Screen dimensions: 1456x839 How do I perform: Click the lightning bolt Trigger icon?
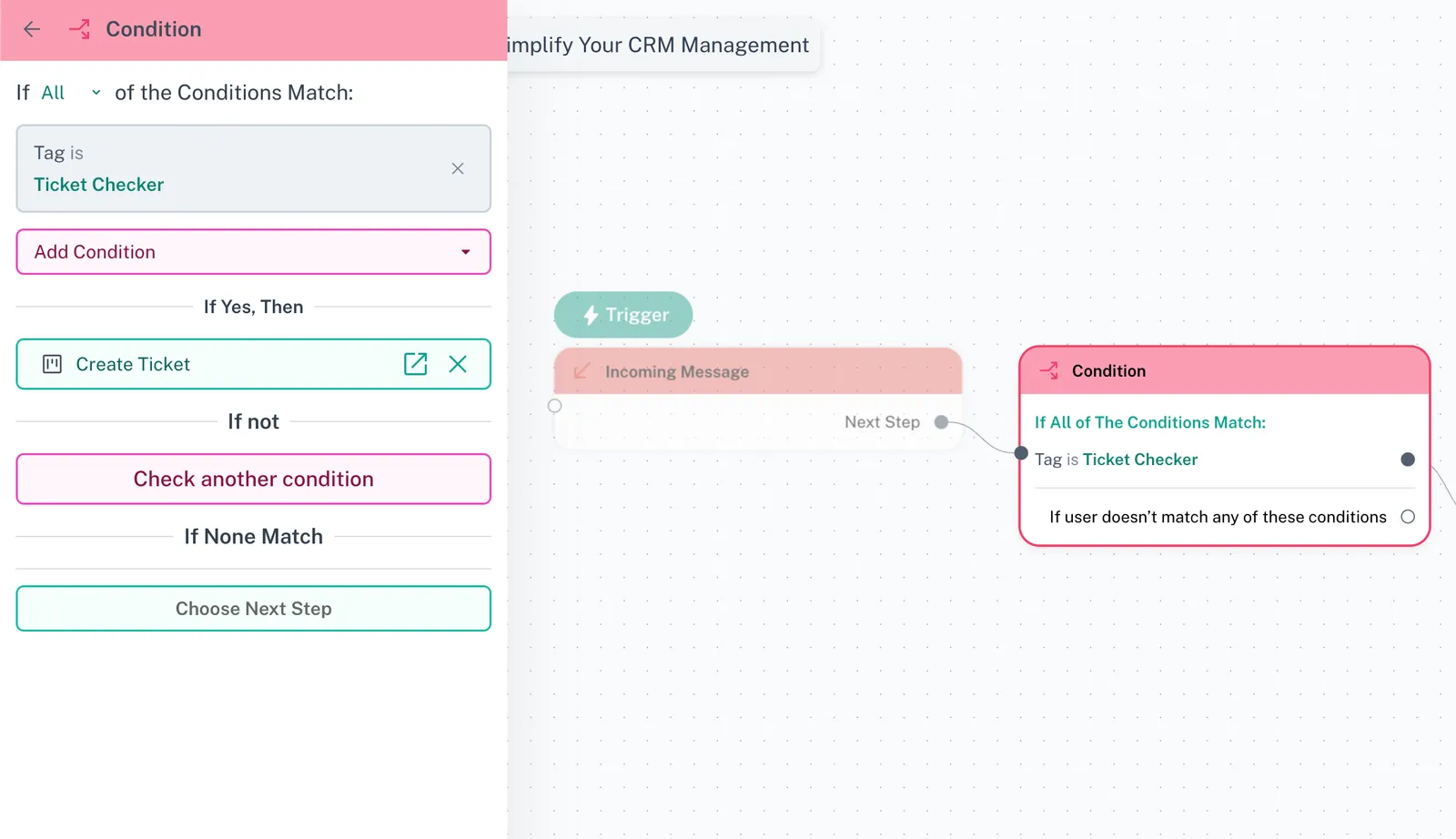(591, 315)
